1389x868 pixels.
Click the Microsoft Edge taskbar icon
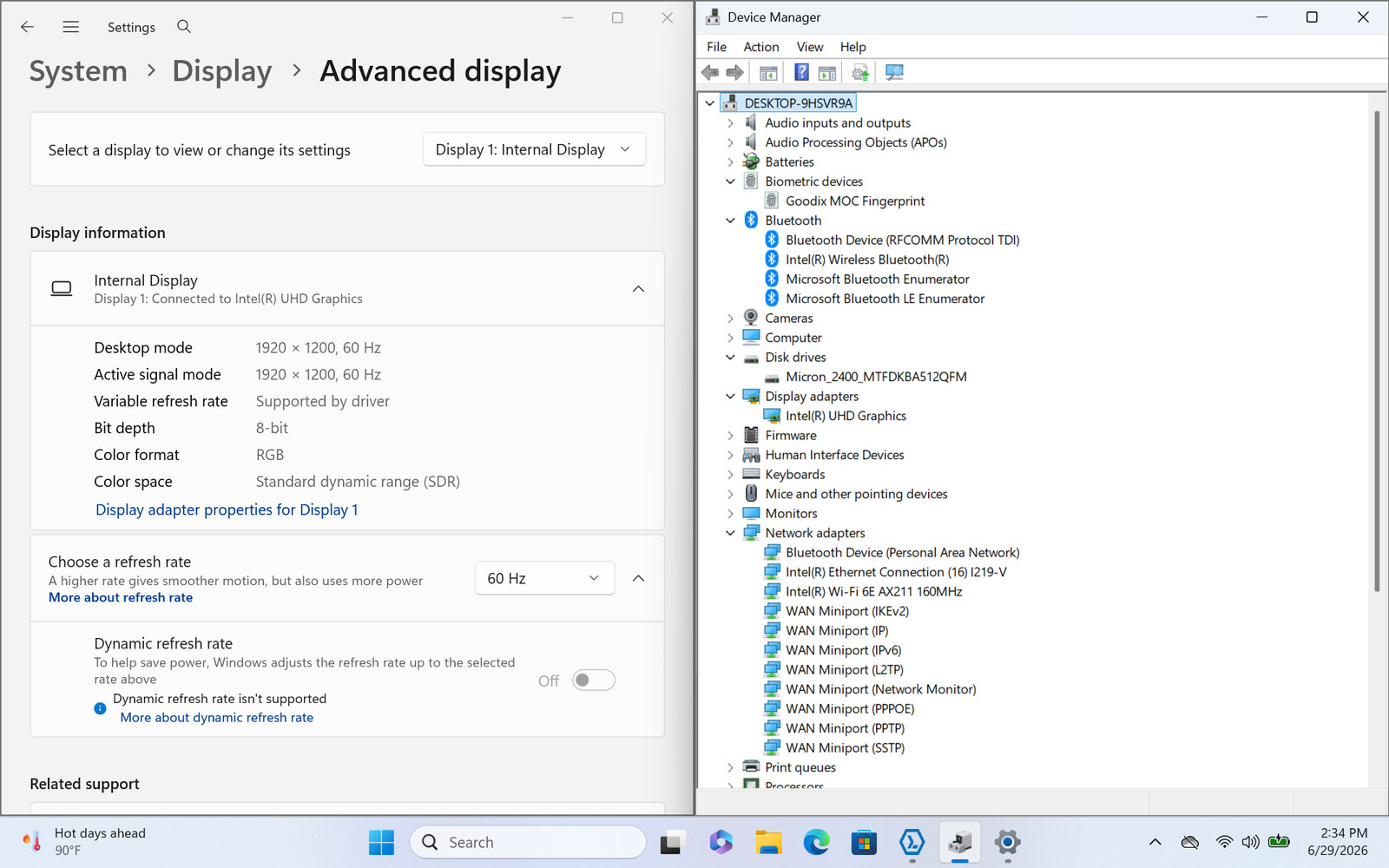click(816, 842)
